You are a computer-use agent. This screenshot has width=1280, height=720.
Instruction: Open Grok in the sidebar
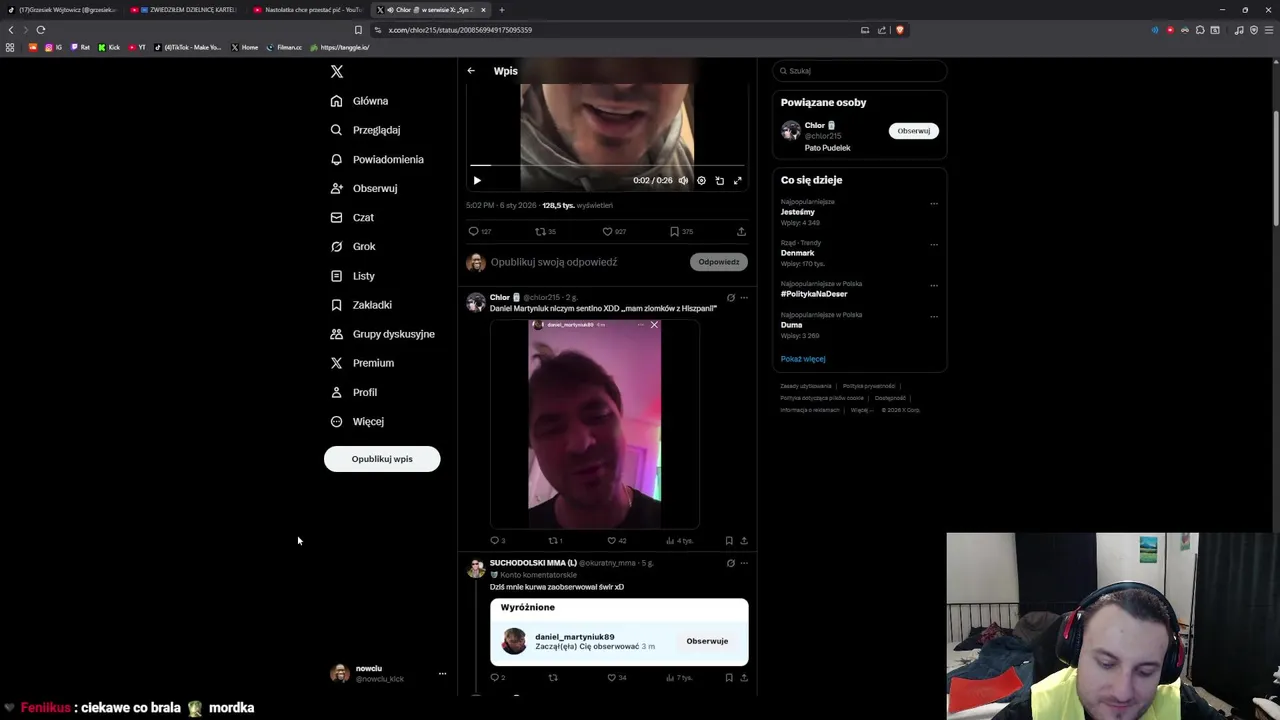353,246
